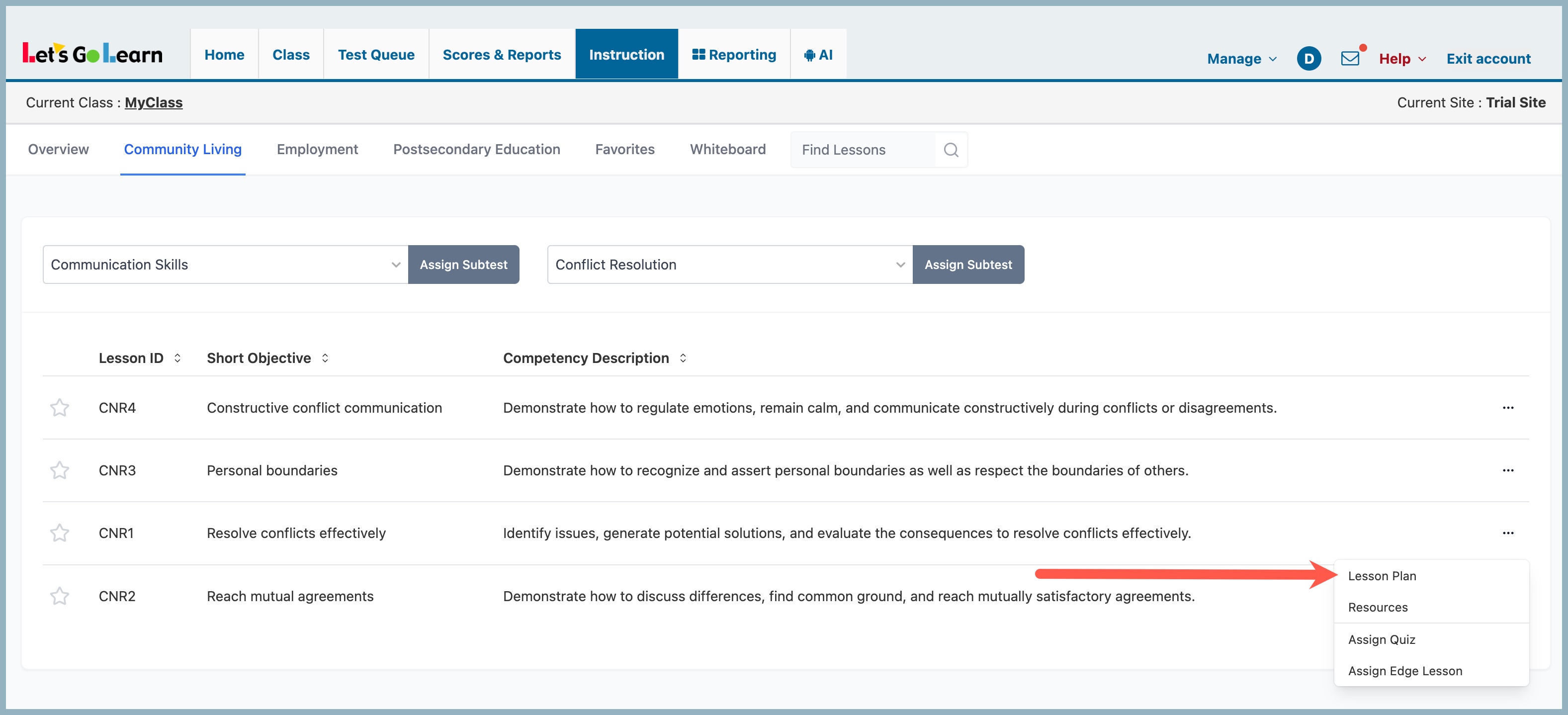
Task: Choose Assign Edge Lesson option
Action: 1404,671
